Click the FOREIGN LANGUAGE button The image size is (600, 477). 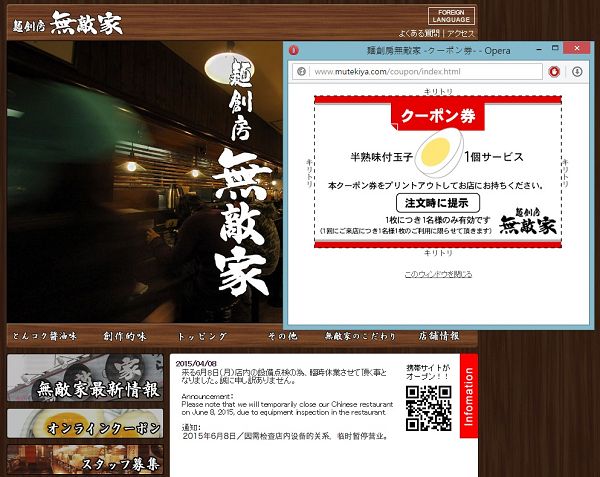451,16
